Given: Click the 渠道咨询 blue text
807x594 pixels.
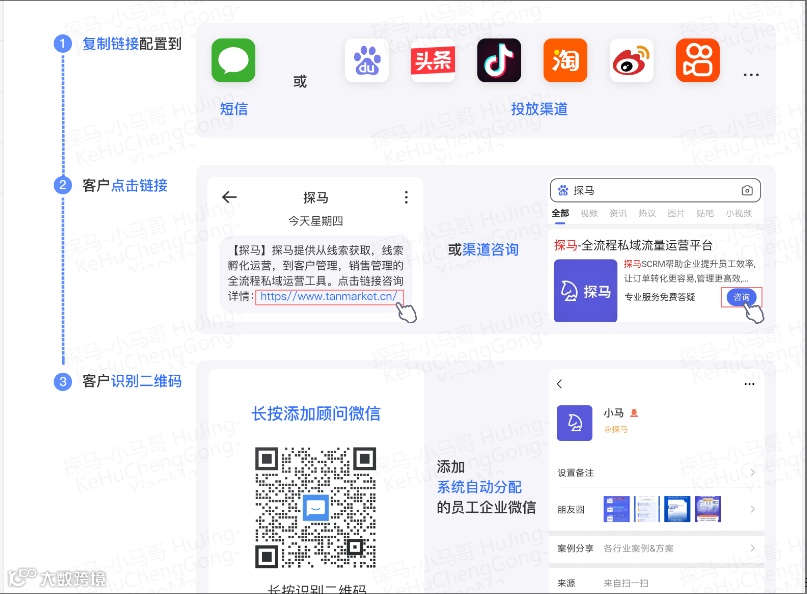Looking at the screenshot, I should (x=490, y=250).
